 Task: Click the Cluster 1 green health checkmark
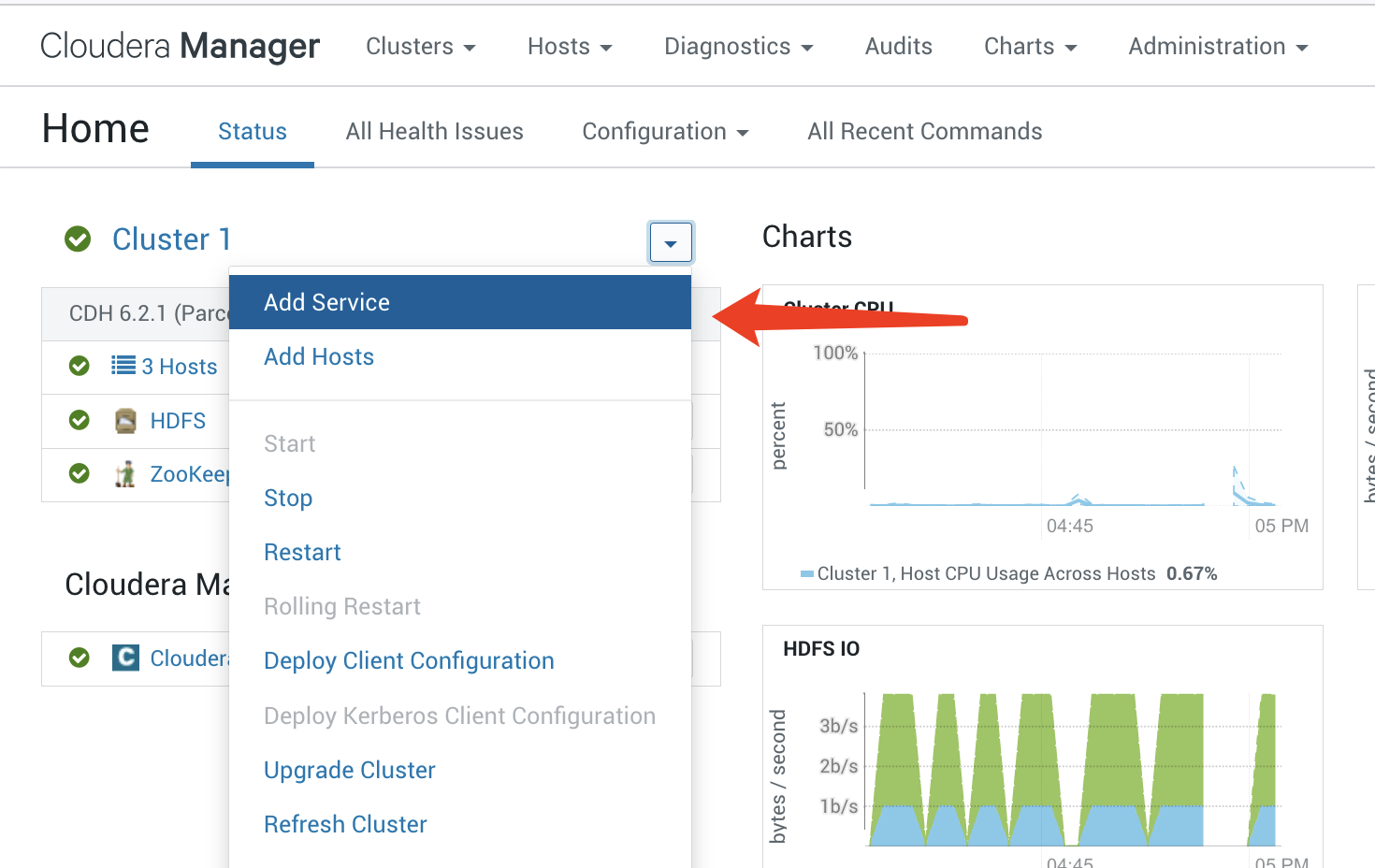tap(78, 239)
